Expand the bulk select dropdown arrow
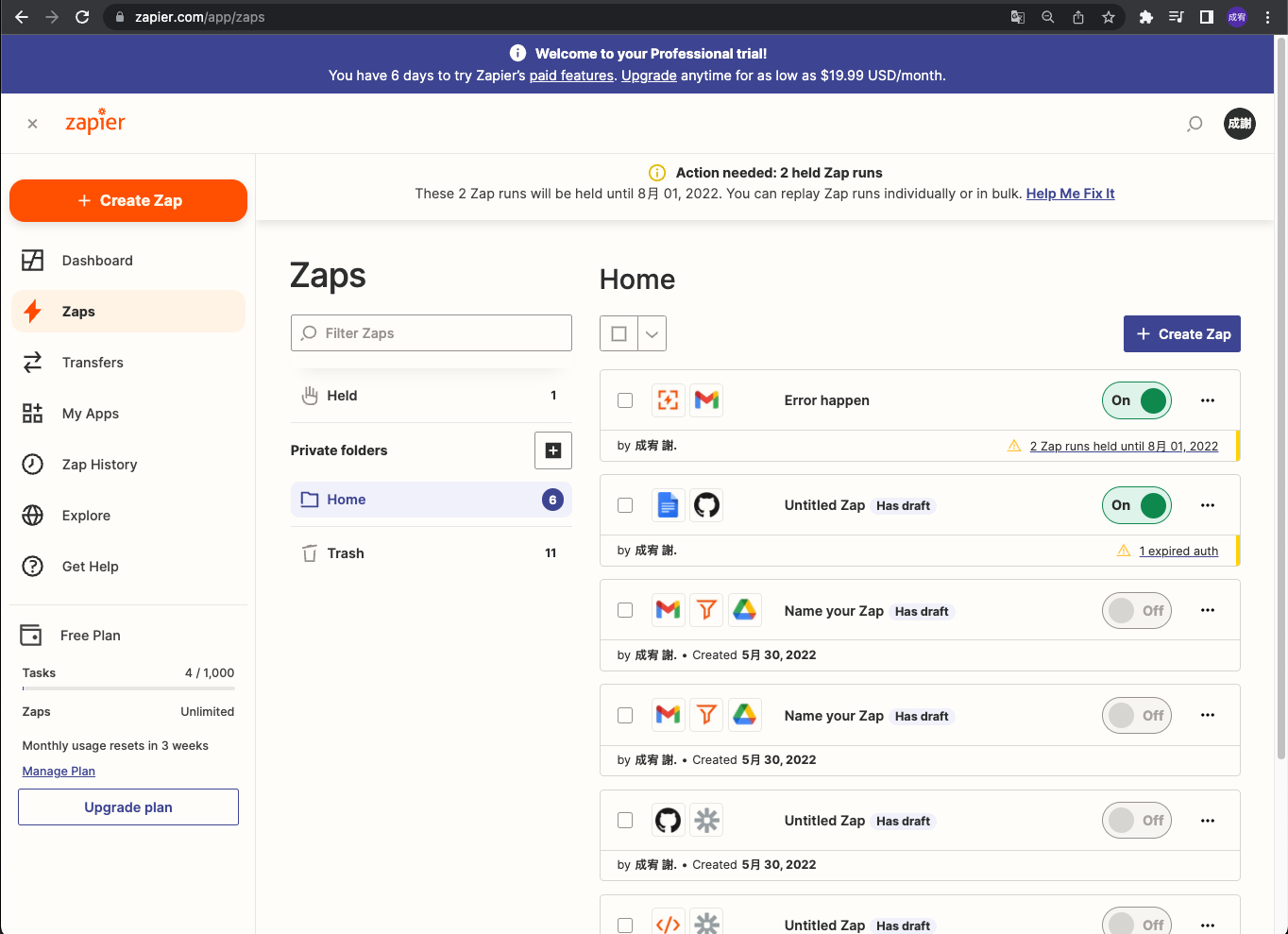Image resolution: width=1288 pixels, height=934 pixels. pos(652,333)
